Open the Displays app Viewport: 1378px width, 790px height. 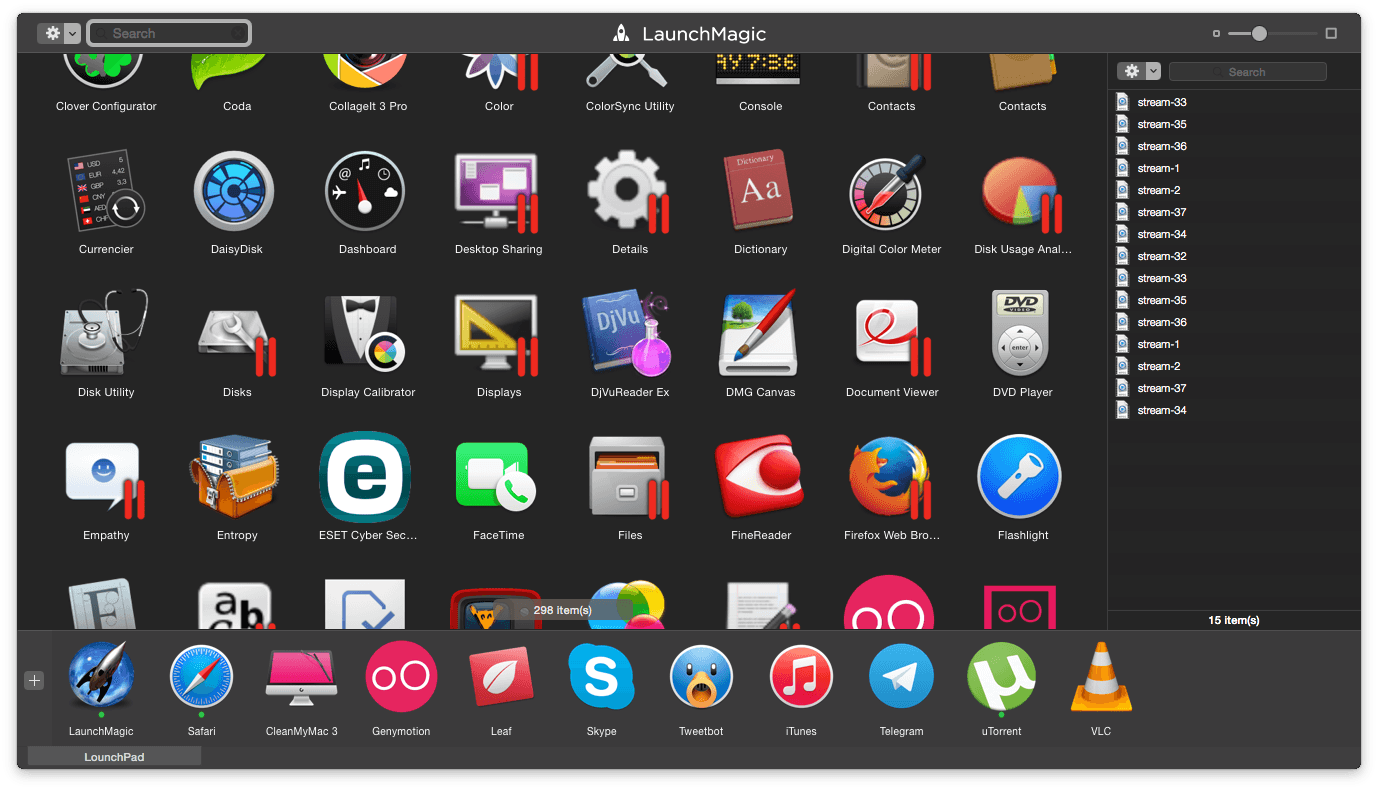(x=498, y=334)
